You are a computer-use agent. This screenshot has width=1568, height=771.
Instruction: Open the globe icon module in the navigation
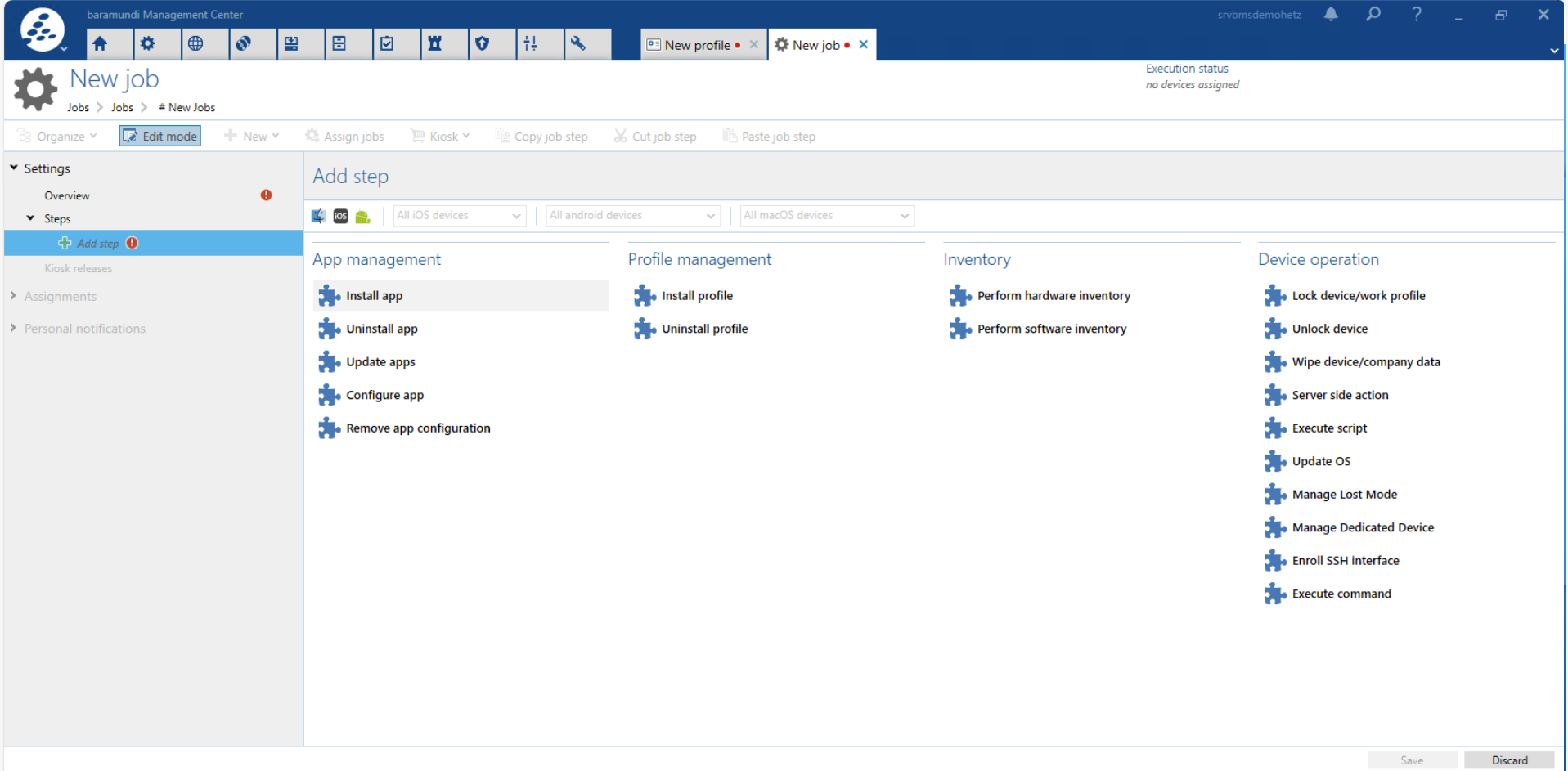(195, 44)
